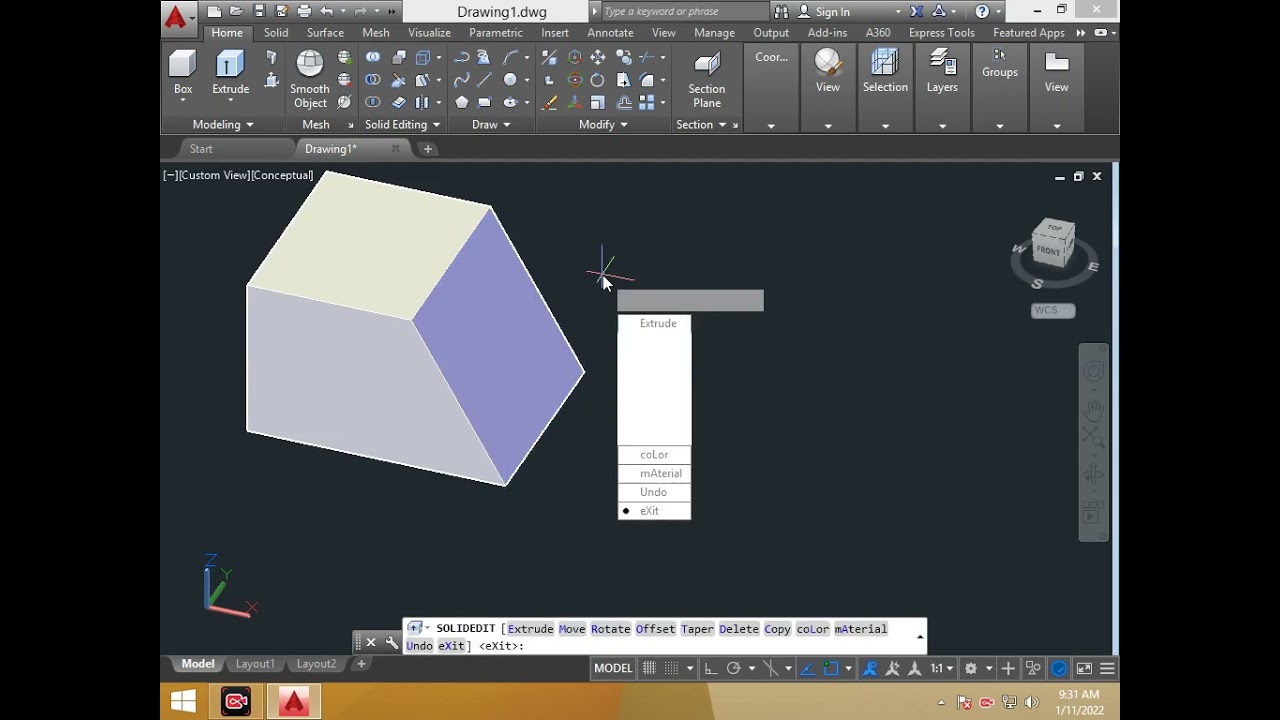1280x720 pixels.
Task: Open the Selection panel button
Action: pos(885,72)
